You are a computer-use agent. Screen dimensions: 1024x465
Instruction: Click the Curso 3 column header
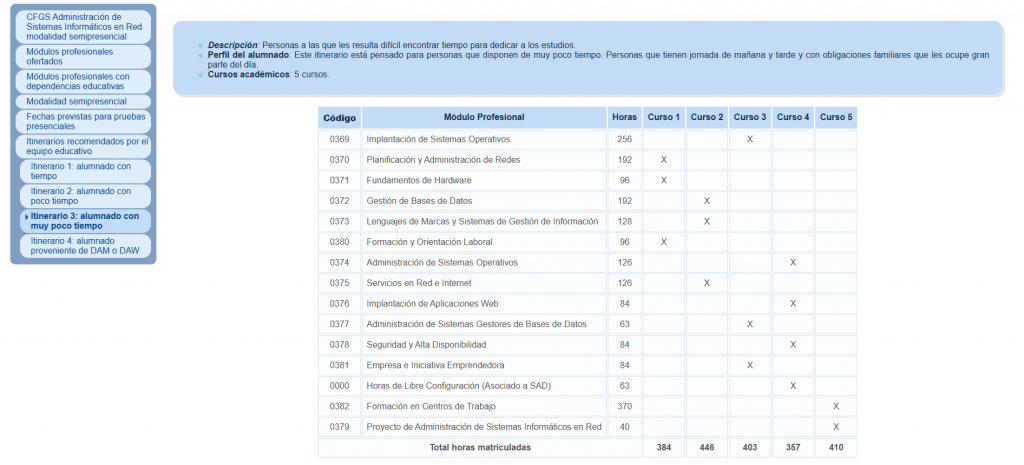[x=750, y=118]
